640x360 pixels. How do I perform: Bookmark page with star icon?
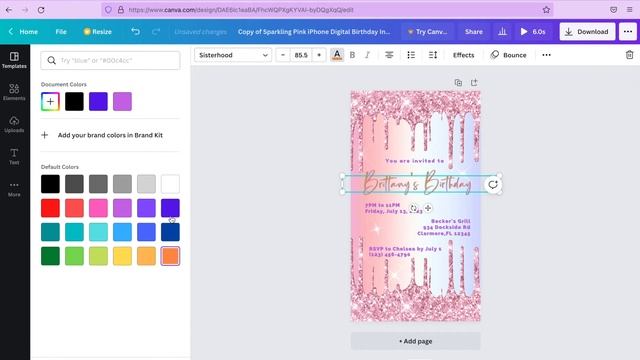pyautogui.click(x=546, y=10)
